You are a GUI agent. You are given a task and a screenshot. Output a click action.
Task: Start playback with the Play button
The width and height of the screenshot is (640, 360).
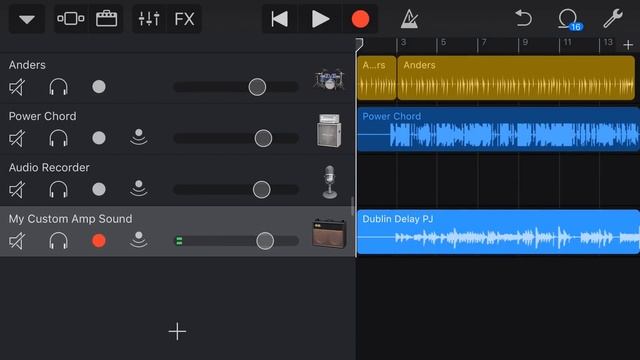click(x=320, y=19)
